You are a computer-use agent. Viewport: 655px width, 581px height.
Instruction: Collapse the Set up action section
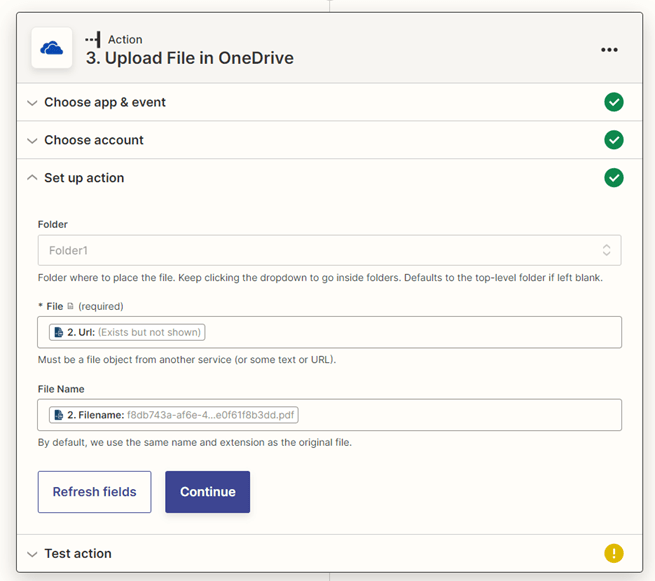click(329, 178)
